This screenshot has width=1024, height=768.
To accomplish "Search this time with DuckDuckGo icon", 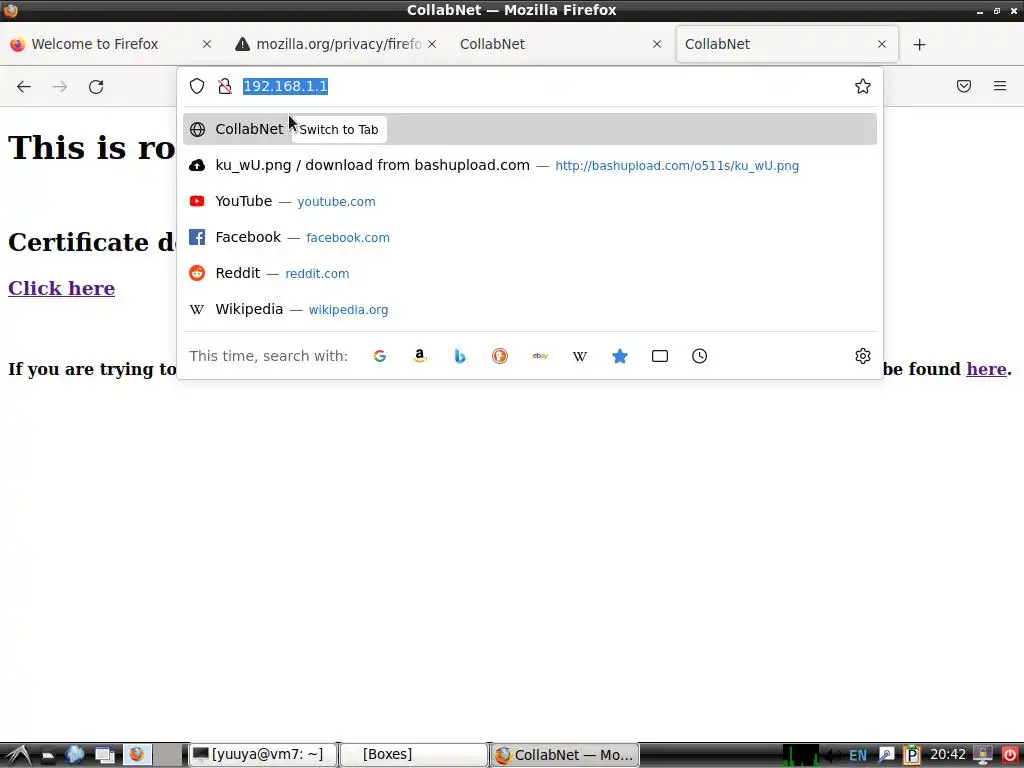I will pyautogui.click(x=500, y=356).
